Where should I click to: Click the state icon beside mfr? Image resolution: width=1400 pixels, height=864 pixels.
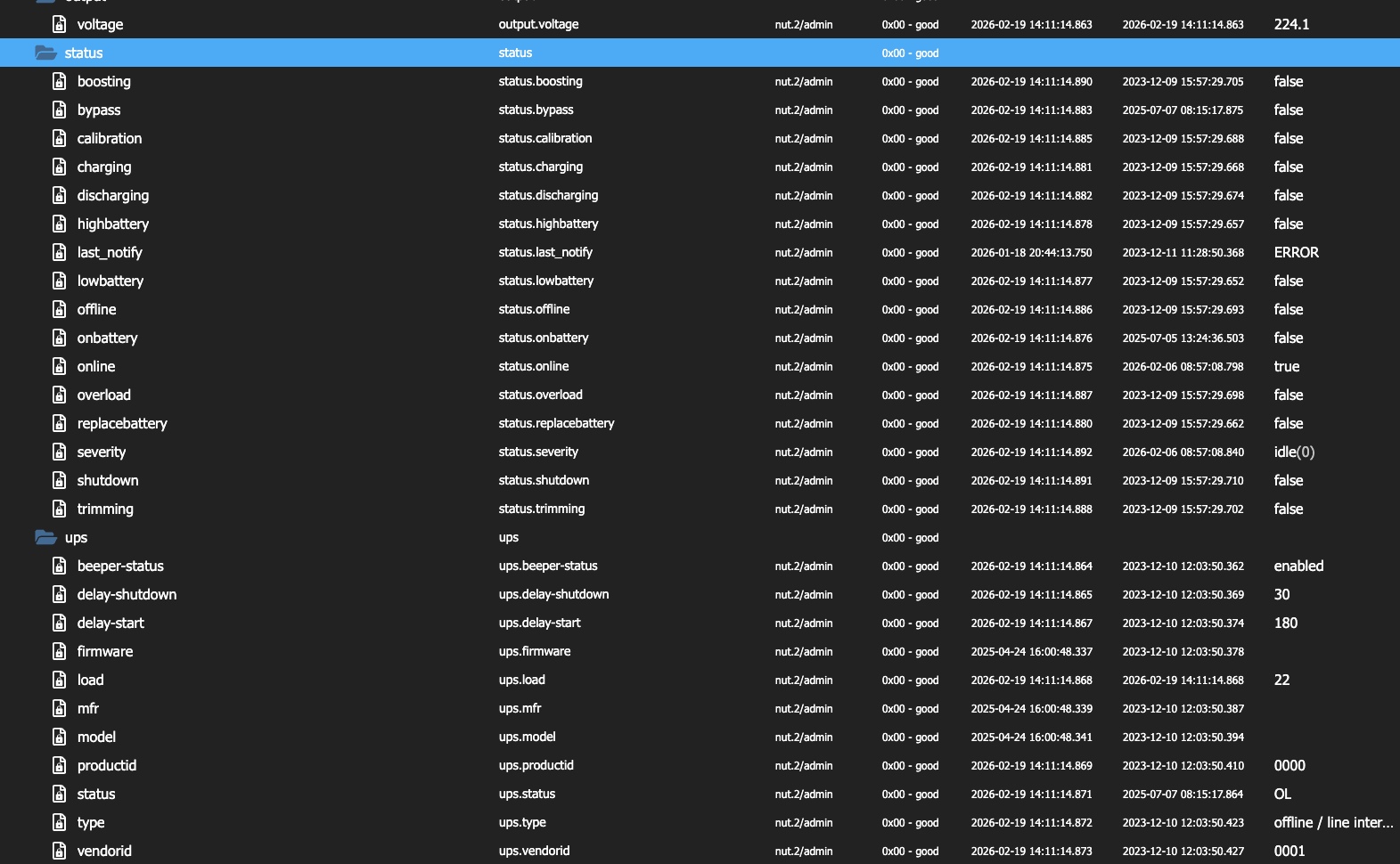[59, 708]
